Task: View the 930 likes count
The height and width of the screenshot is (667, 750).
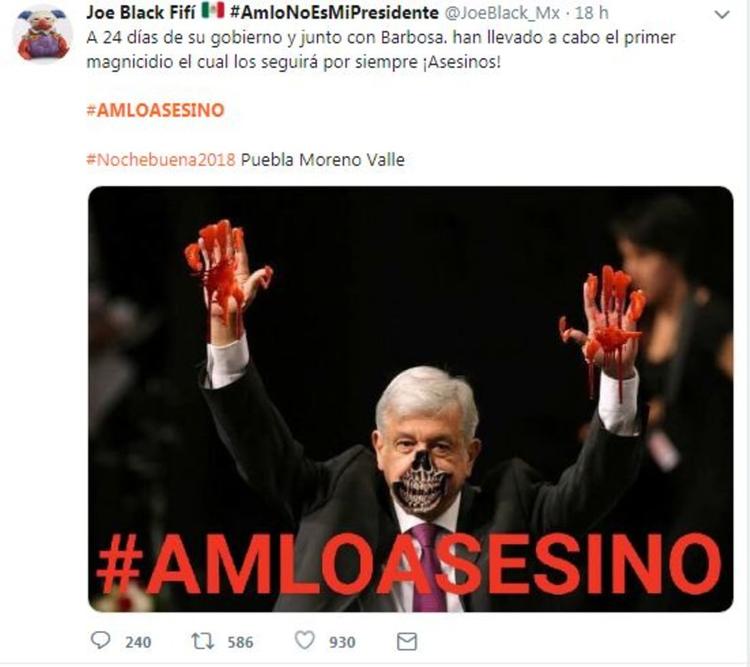Action: click(x=342, y=642)
